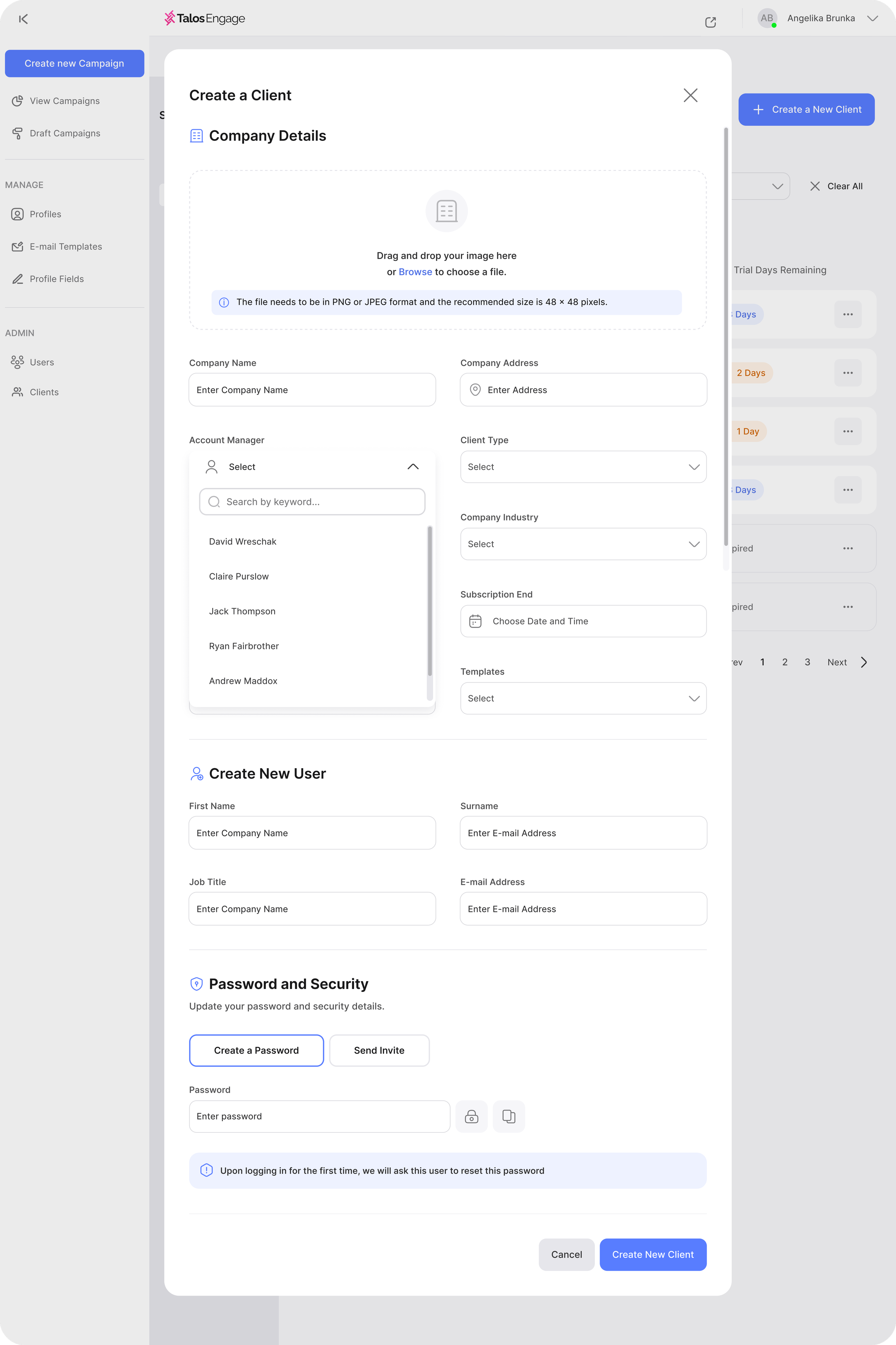Focus the Company Name field
The height and width of the screenshot is (1345, 896).
[x=312, y=390]
